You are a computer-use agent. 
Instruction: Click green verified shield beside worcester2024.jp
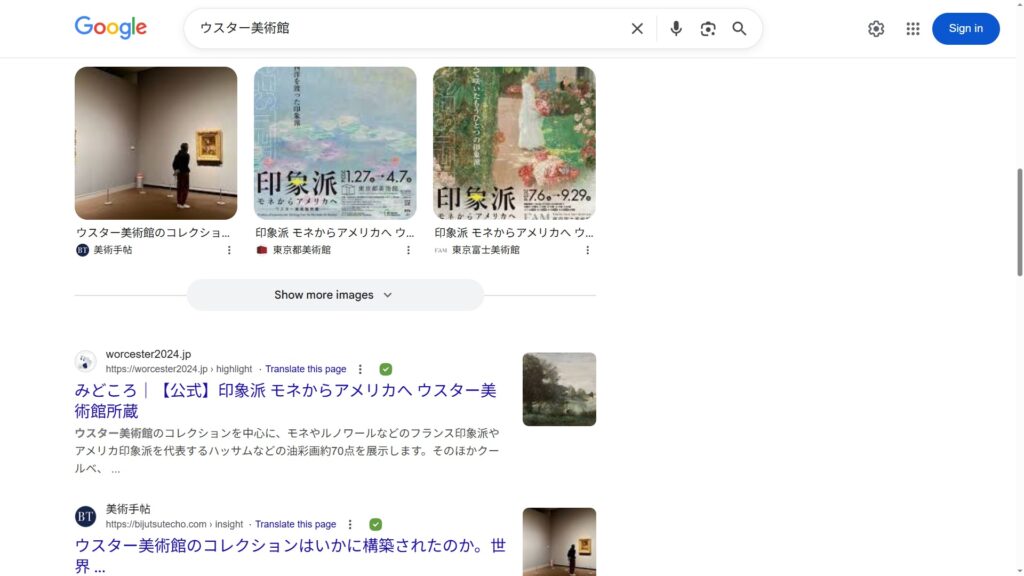point(386,369)
